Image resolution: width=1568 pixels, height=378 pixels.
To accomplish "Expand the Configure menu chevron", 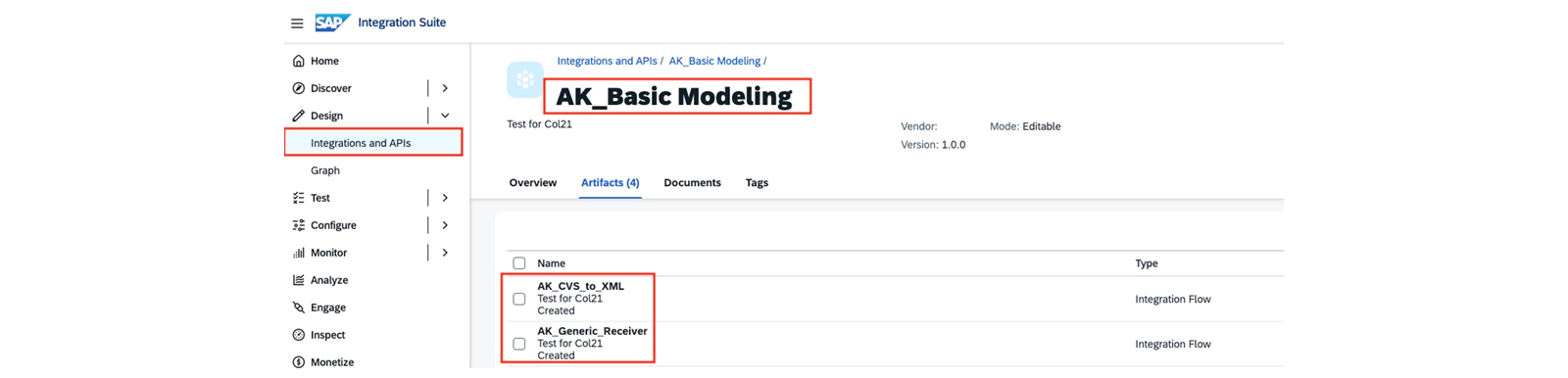I will [445, 225].
